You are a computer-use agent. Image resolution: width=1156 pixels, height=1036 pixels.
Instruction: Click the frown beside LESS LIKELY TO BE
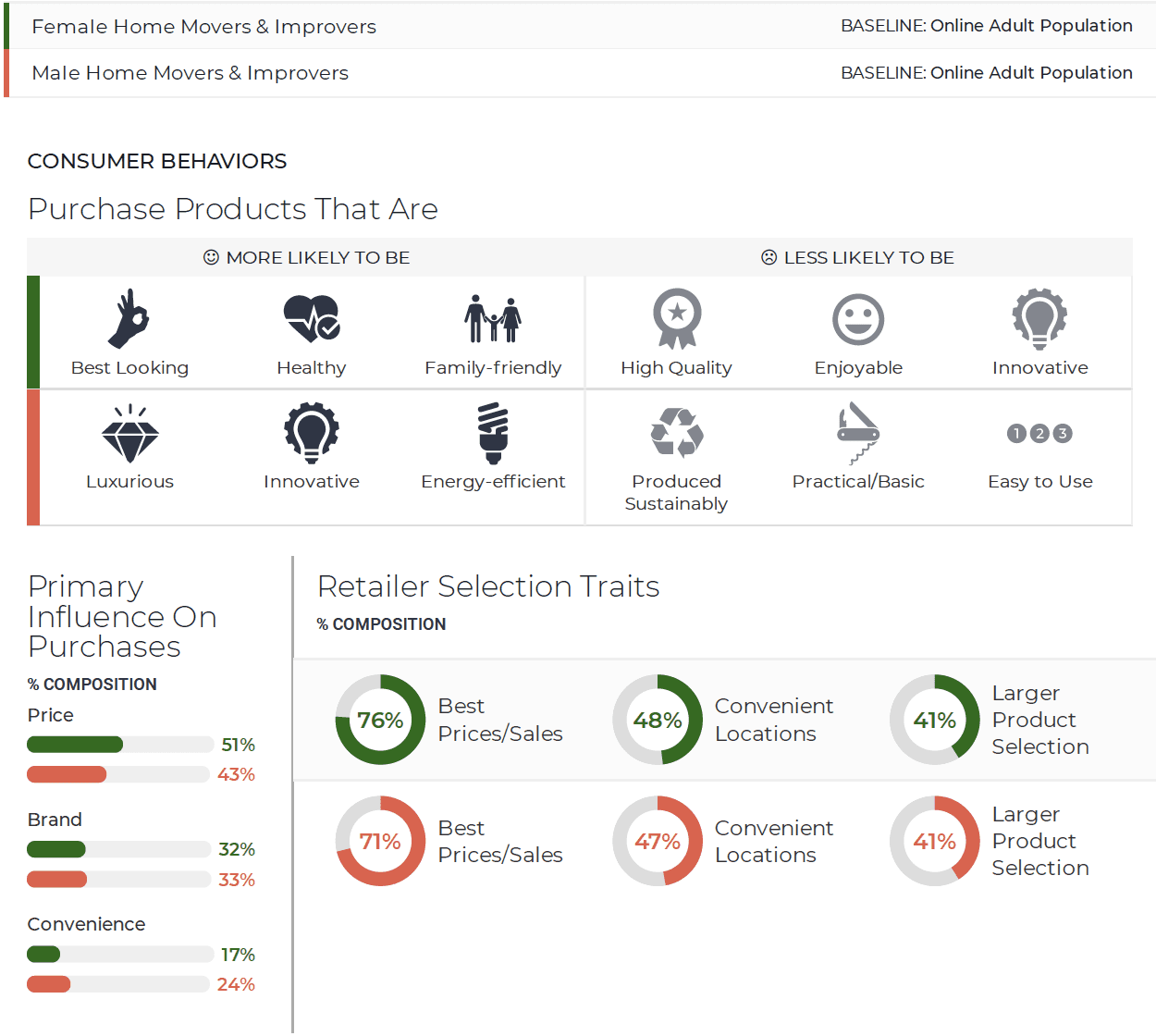(x=769, y=257)
